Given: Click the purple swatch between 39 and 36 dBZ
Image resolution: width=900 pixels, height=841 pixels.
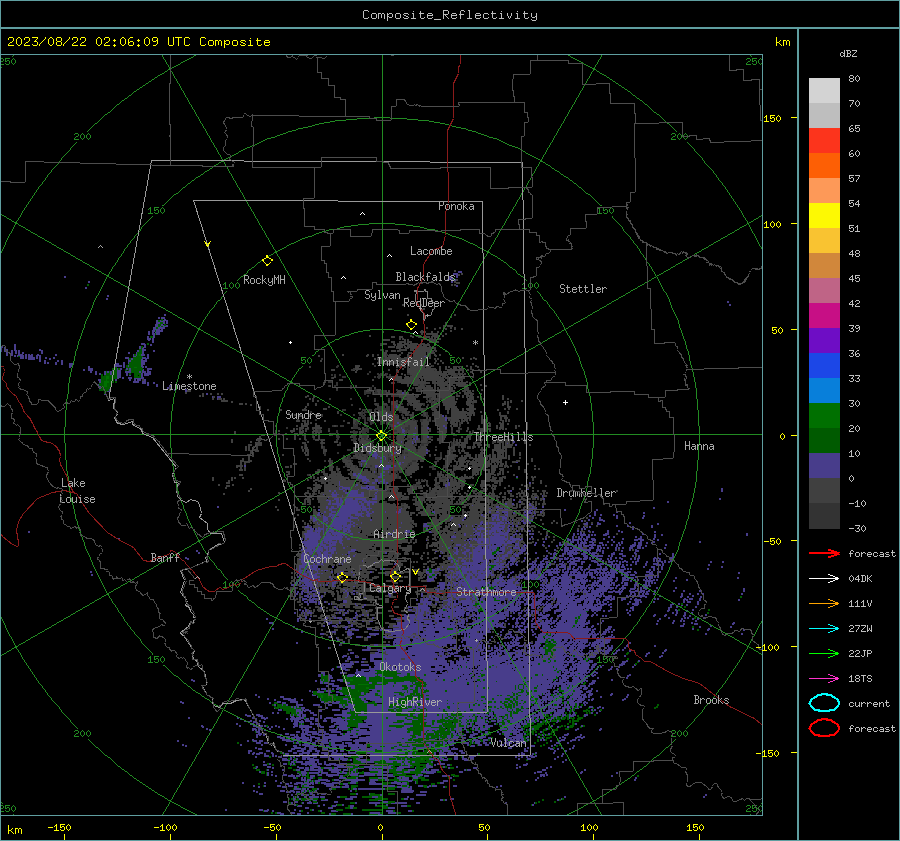Looking at the screenshot, I should pos(824,340).
